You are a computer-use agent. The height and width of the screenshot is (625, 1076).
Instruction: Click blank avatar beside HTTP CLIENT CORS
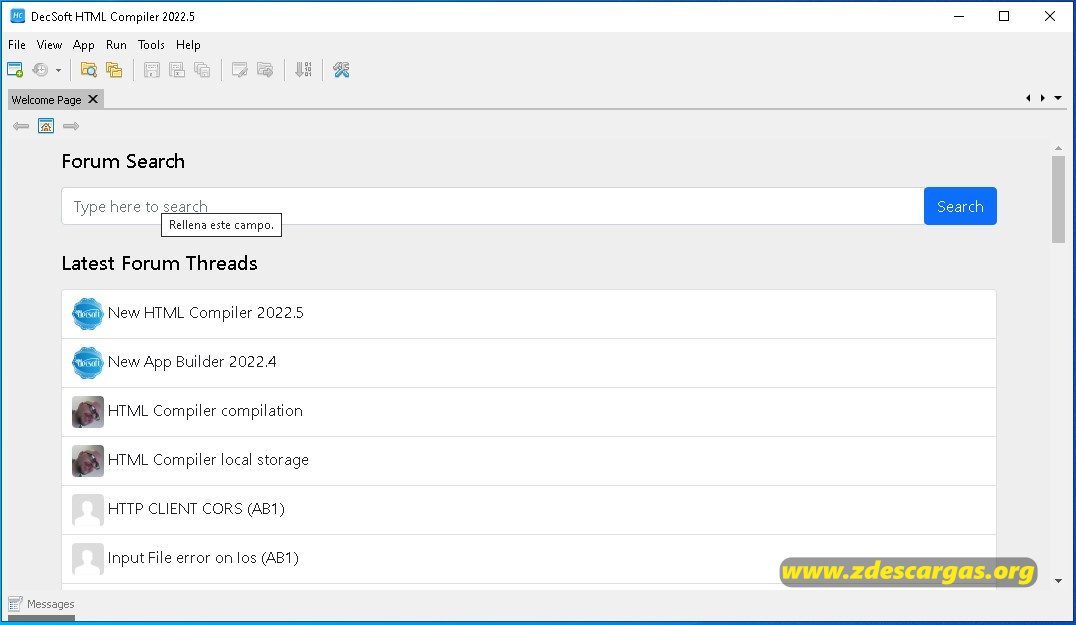pyautogui.click(x=88, y=510)
